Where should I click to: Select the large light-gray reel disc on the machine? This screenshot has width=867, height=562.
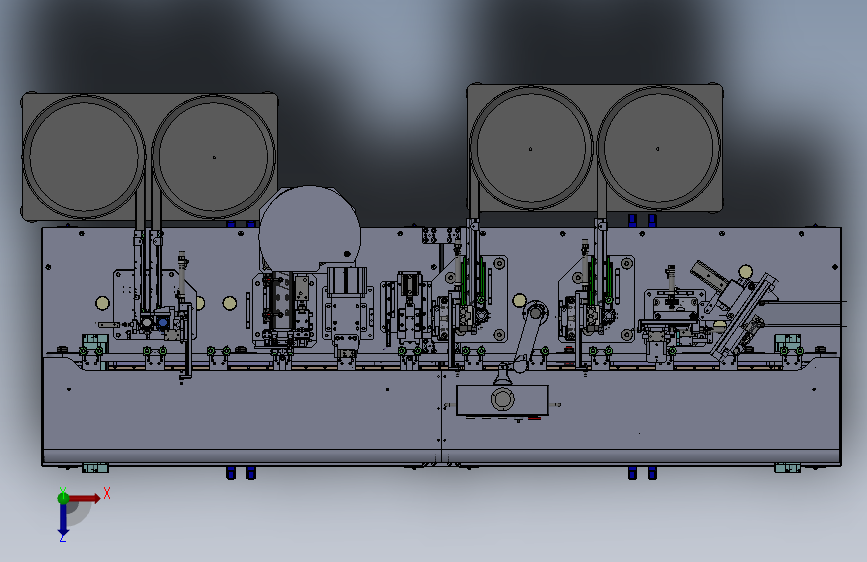[x=310, y=231]
